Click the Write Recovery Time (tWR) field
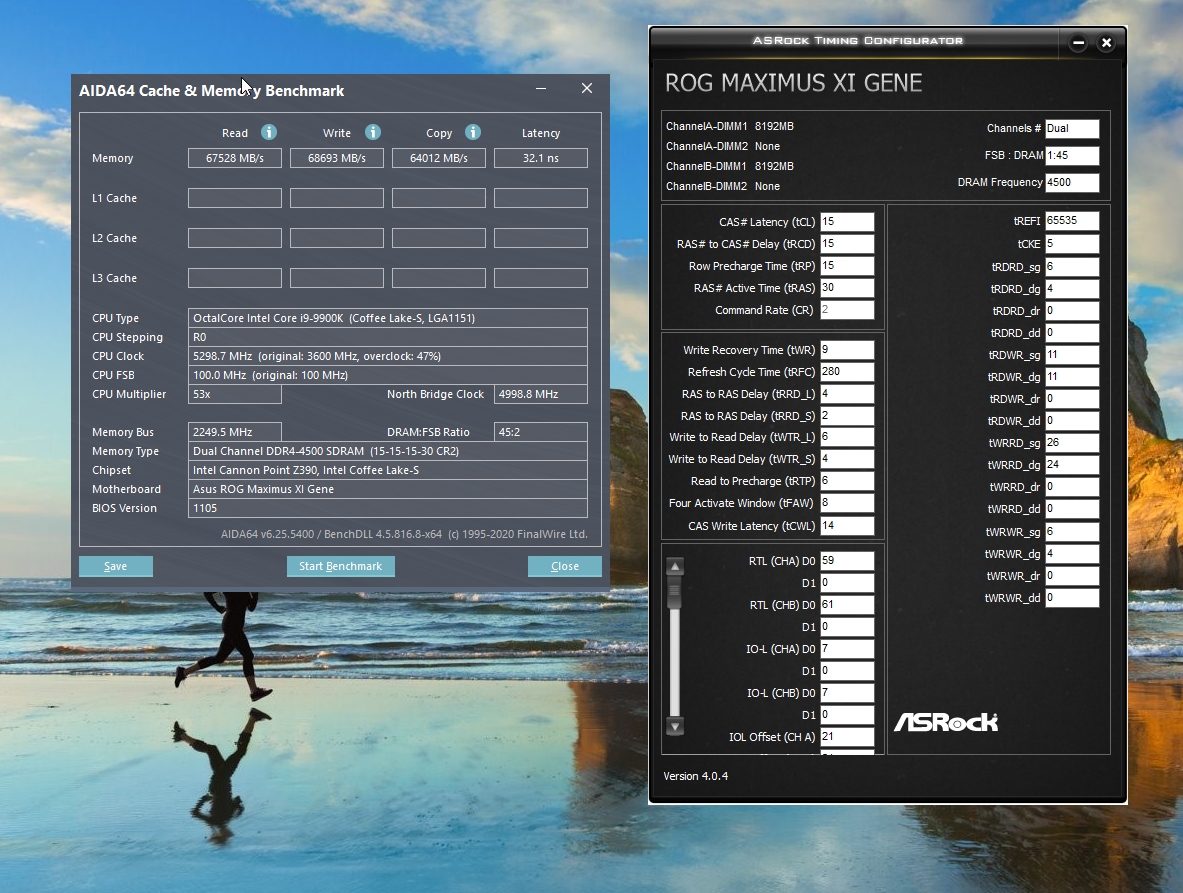Screen dimensions: 1183x893 click(x=847, y=350)
